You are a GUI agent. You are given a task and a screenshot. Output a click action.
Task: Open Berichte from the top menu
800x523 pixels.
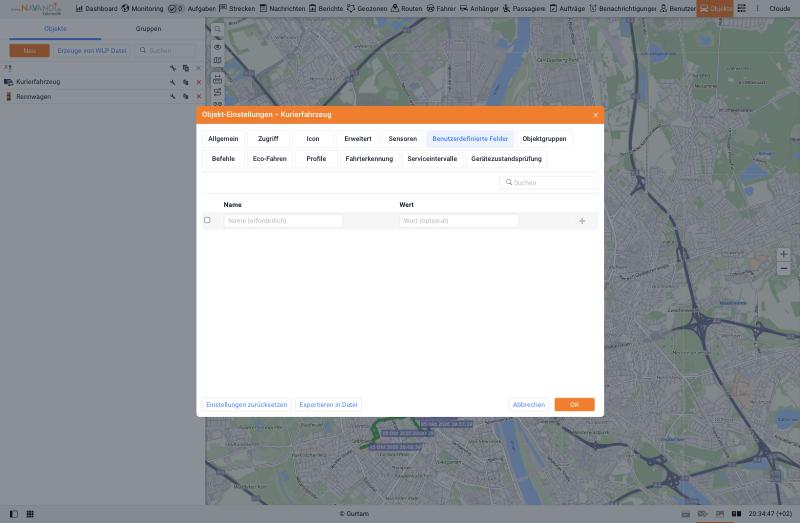(326, 9)
